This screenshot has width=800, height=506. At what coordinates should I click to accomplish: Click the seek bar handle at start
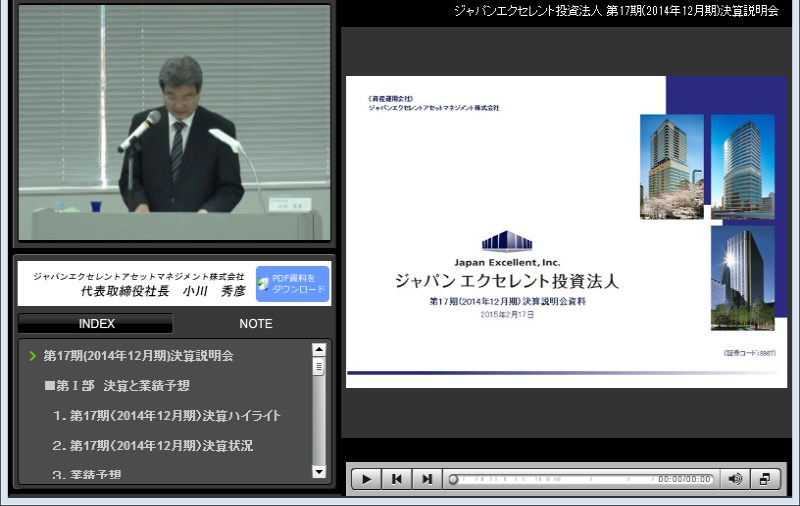(x=453, y=479)
